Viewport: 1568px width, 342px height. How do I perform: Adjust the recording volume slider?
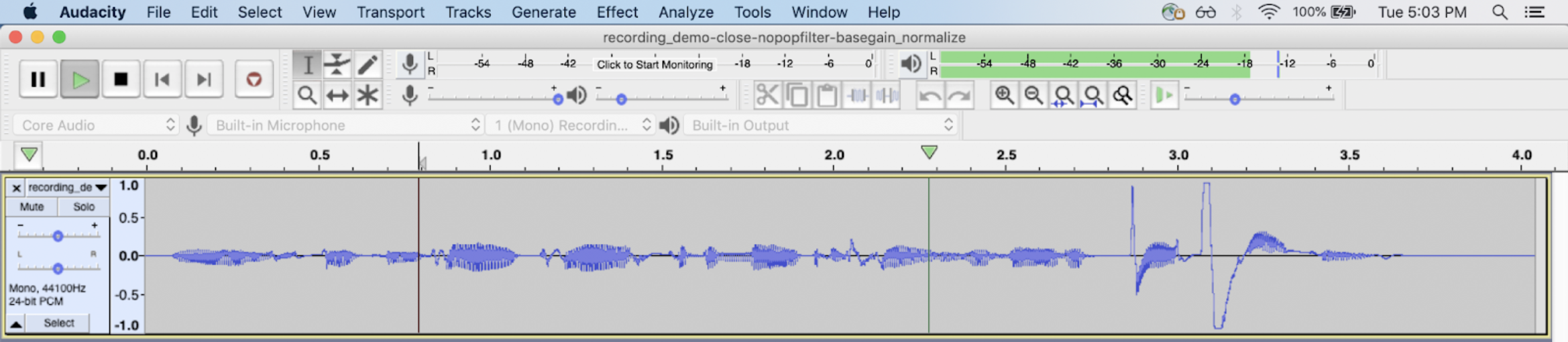point(558,99)
